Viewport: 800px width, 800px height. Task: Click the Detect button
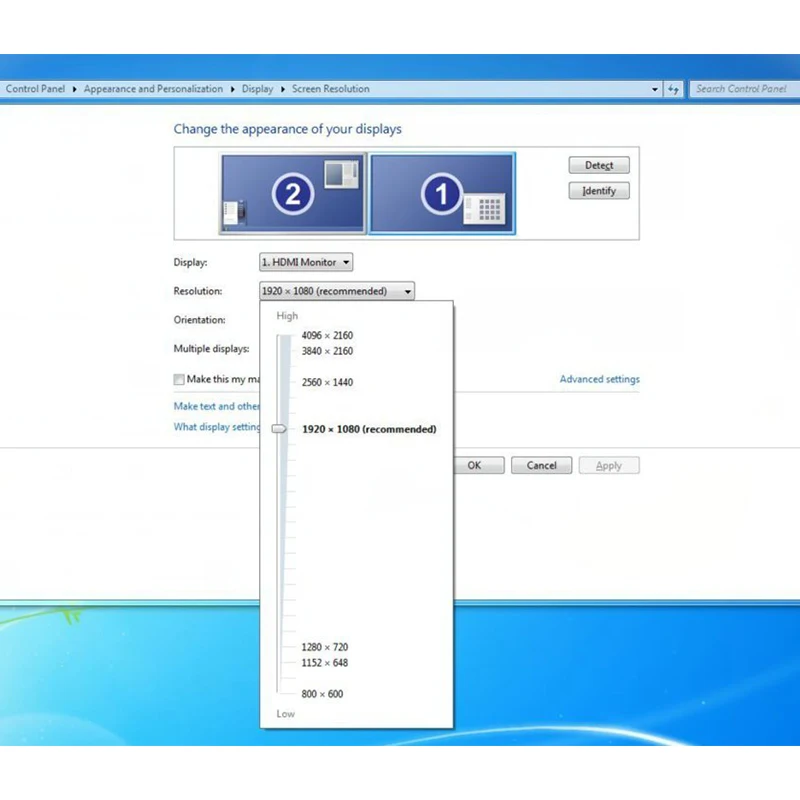coord(599,165)
